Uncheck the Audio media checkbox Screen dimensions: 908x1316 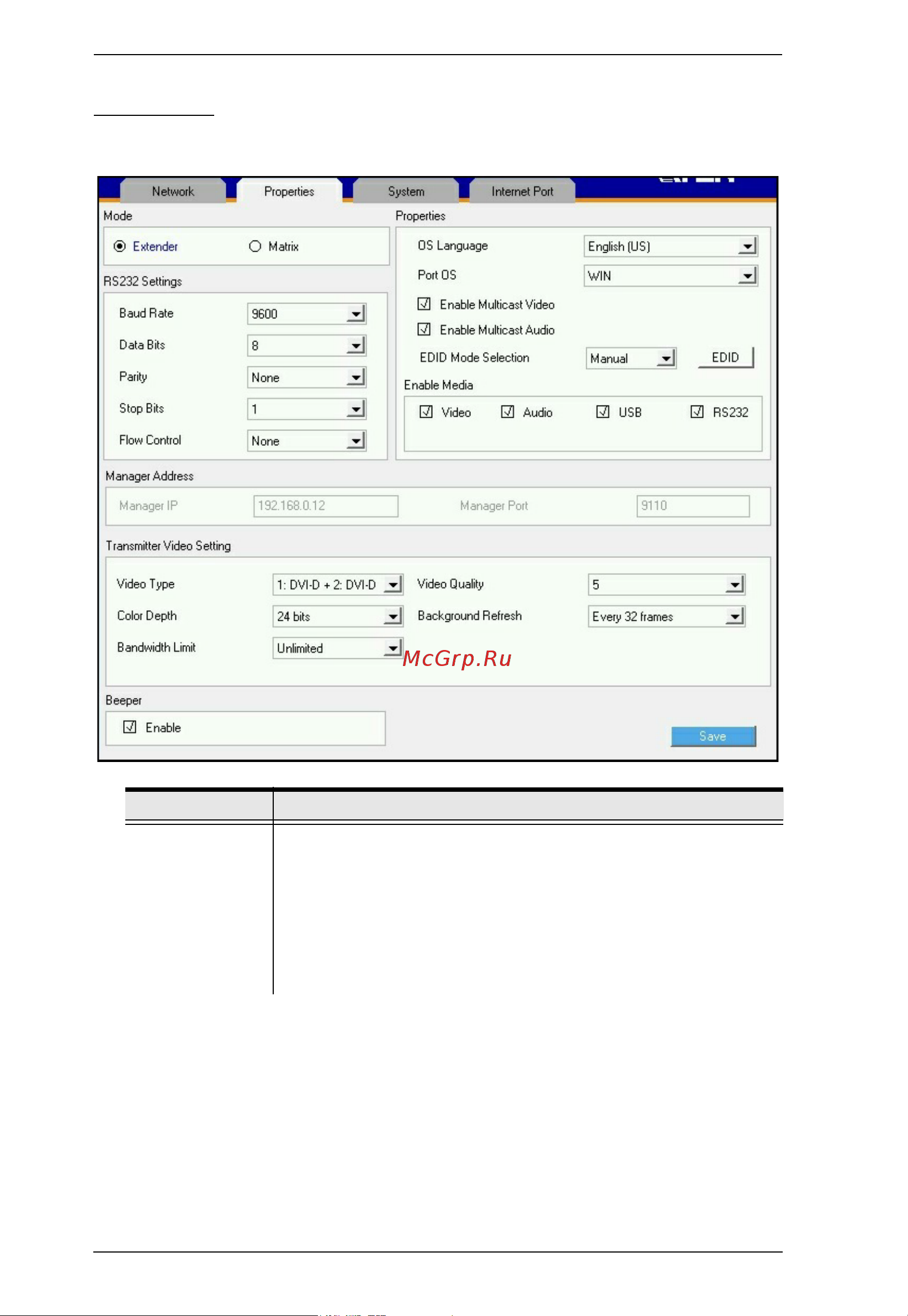(507, 412)
